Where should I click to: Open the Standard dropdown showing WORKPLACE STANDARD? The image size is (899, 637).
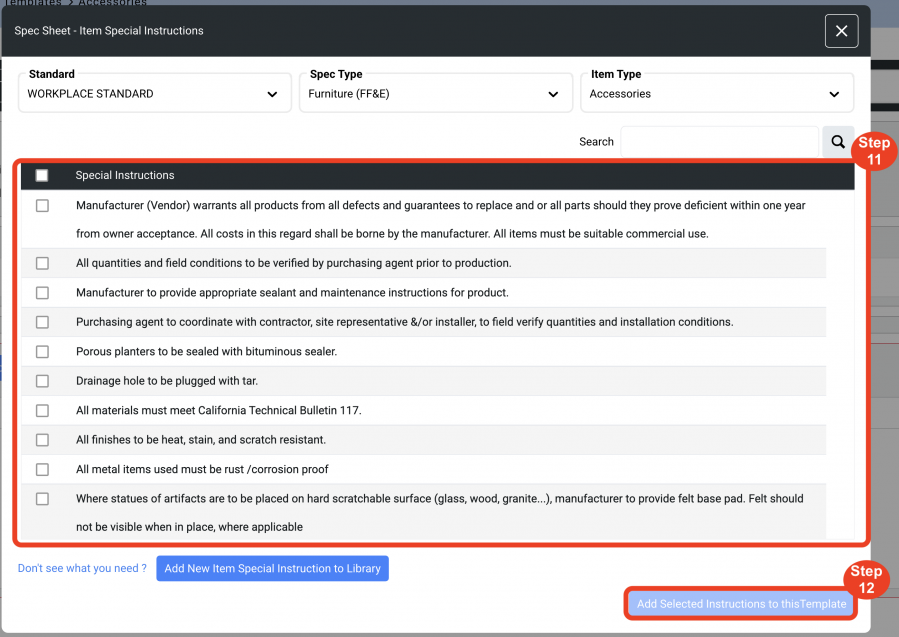(155, 93)
